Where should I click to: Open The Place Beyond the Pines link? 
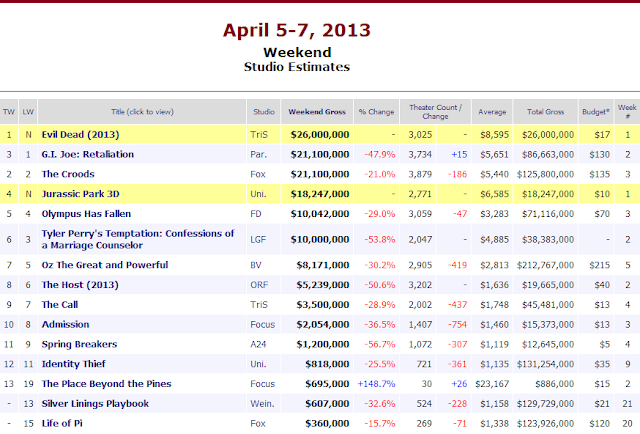point(107,384)
